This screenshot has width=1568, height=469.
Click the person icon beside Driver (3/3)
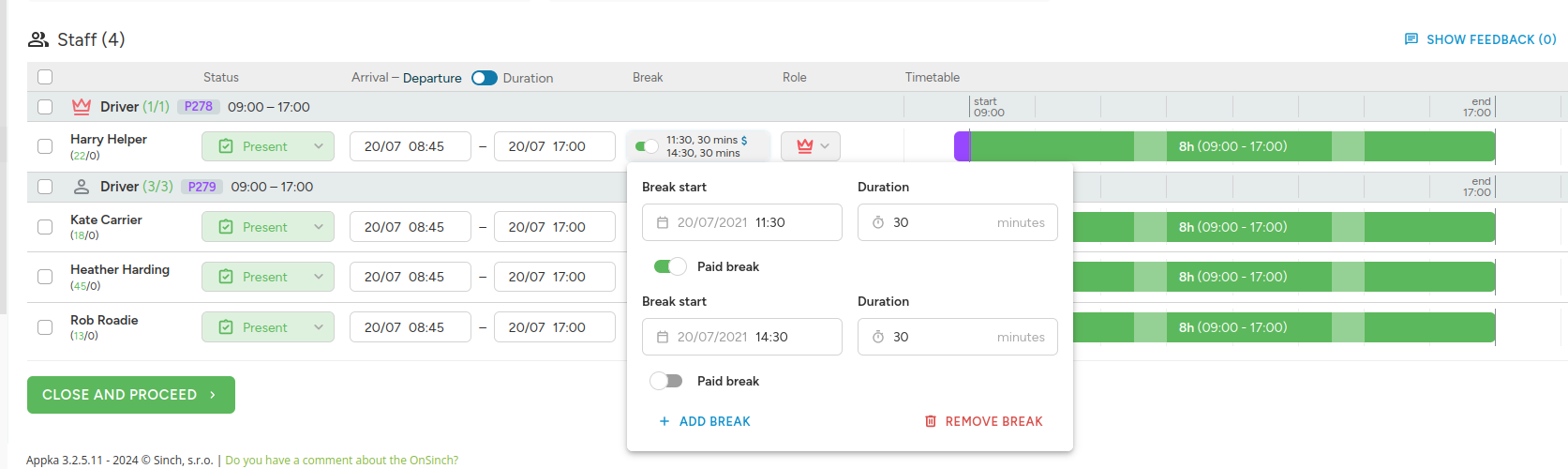point(82,187)
